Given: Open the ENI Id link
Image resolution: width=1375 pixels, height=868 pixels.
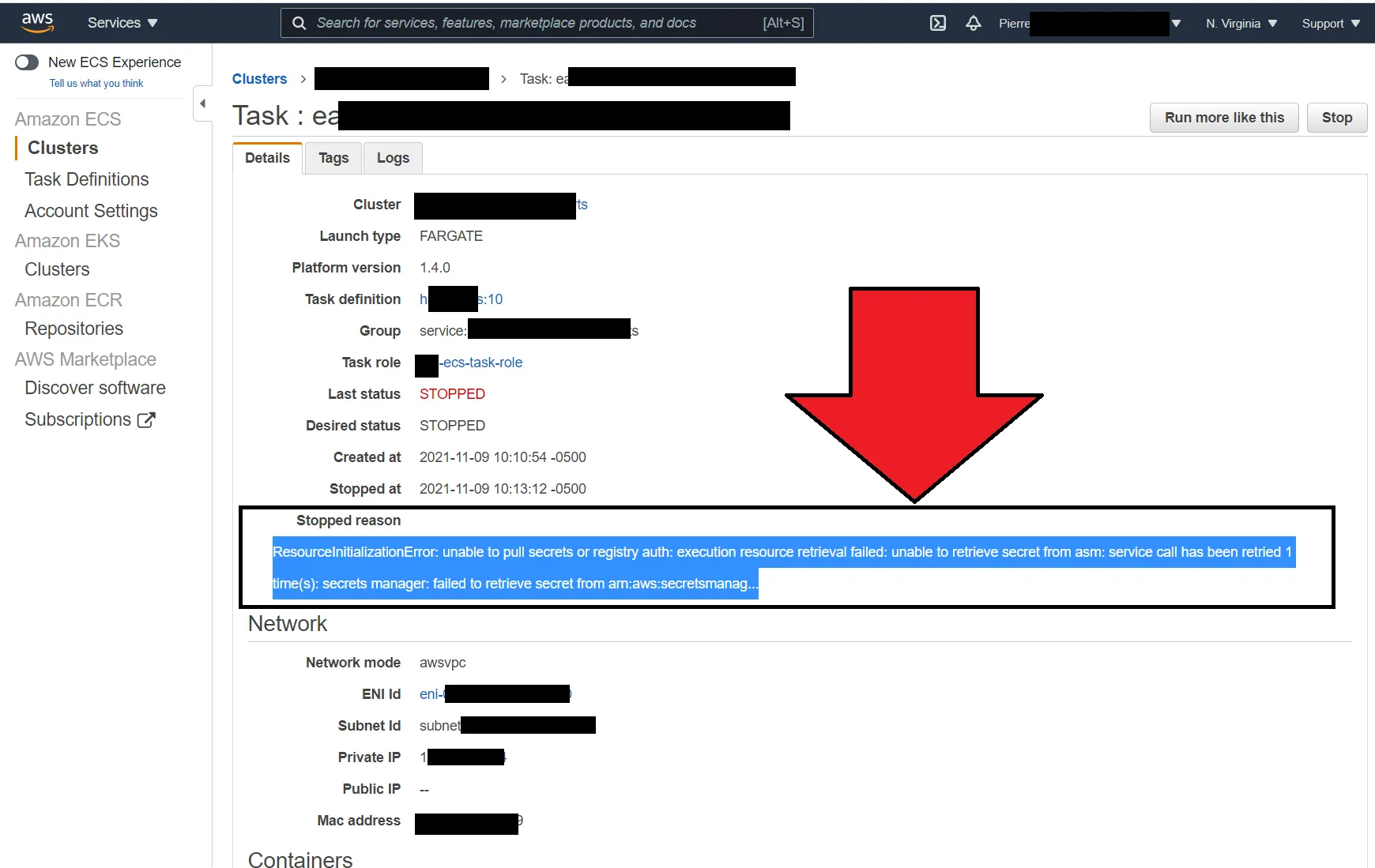Looking at the screenshot, I should tap(495, 694).
